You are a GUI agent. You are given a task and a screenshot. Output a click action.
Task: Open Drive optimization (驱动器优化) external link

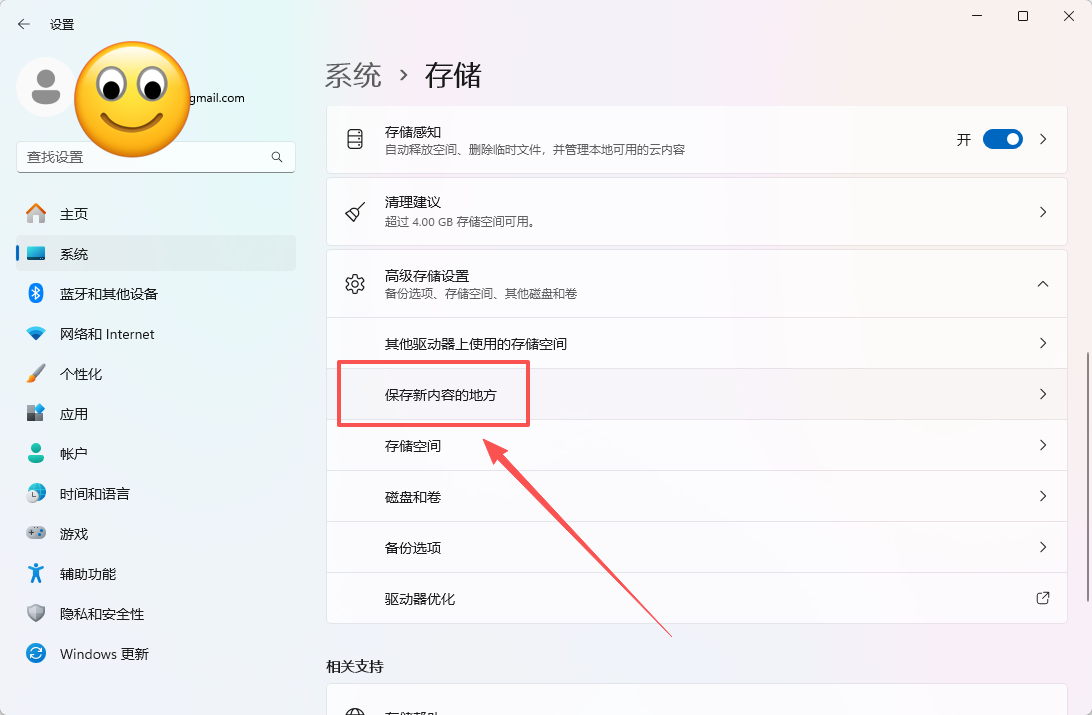[1043, 598]
